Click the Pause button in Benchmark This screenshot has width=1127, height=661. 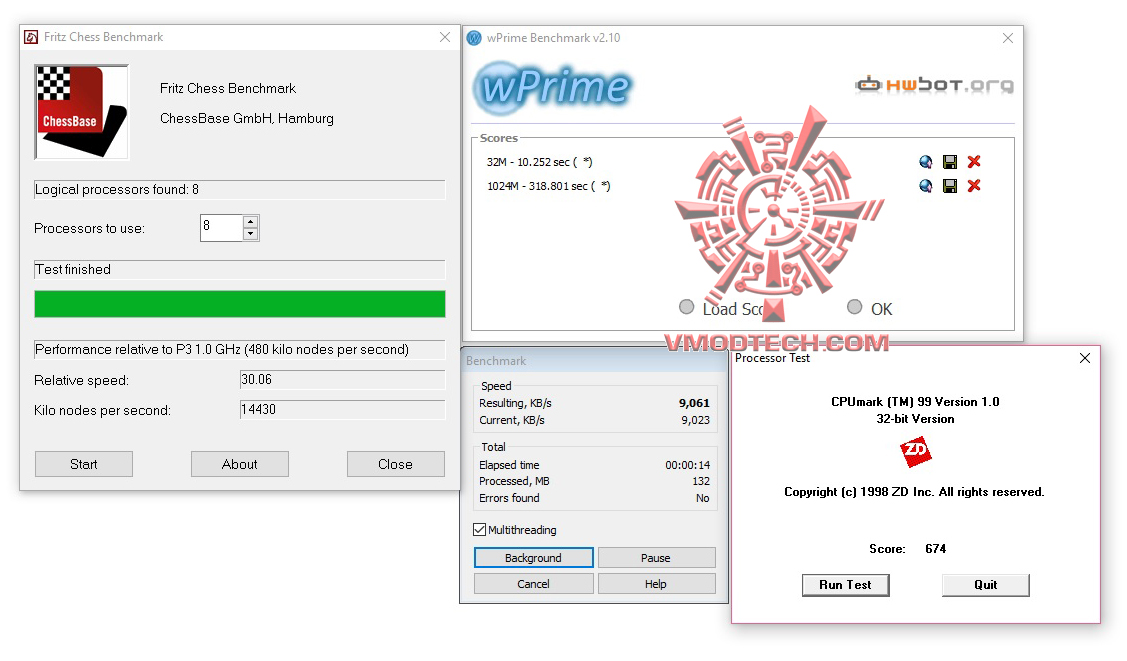656,558
